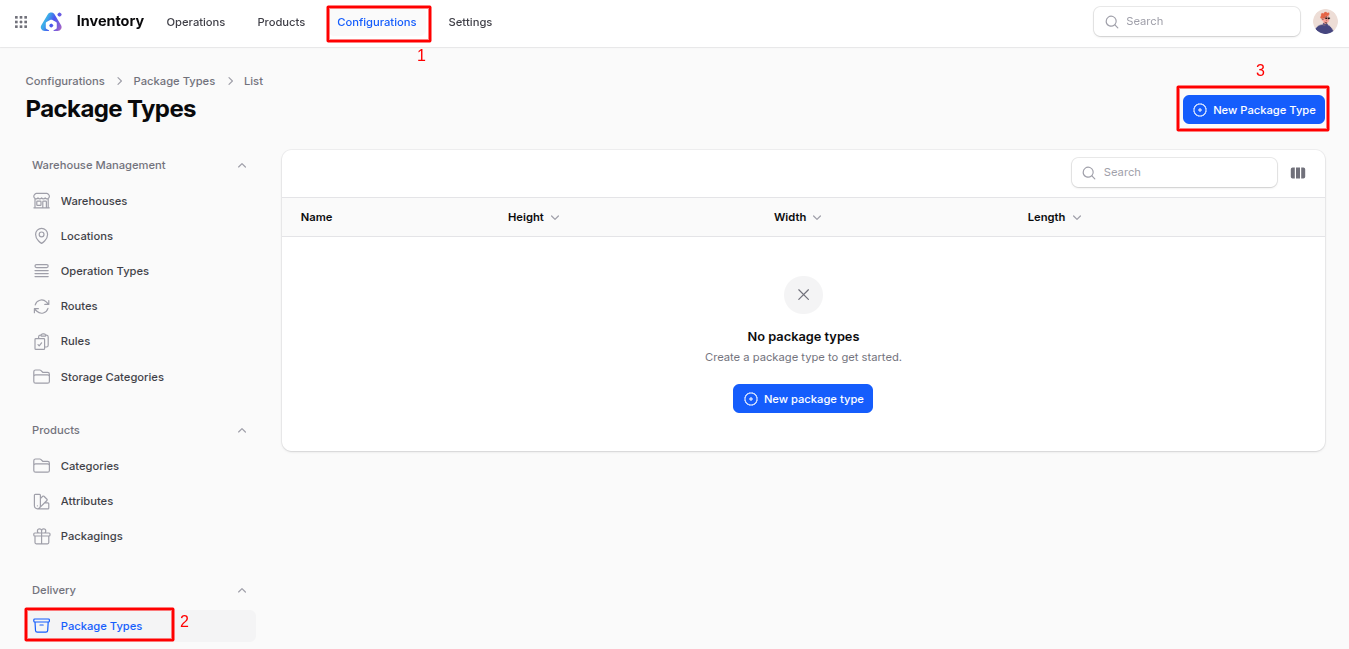Screen dimensions: 1349x649
Task: Open the Settings menu item
Action: tap(470, 21)
